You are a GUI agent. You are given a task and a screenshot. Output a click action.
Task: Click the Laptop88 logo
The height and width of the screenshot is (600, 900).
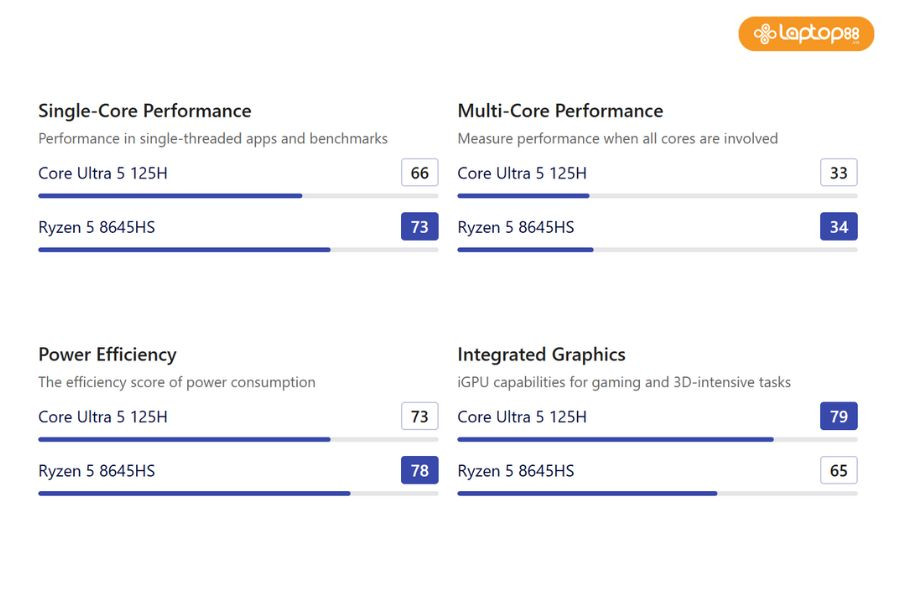pos(806,34)
